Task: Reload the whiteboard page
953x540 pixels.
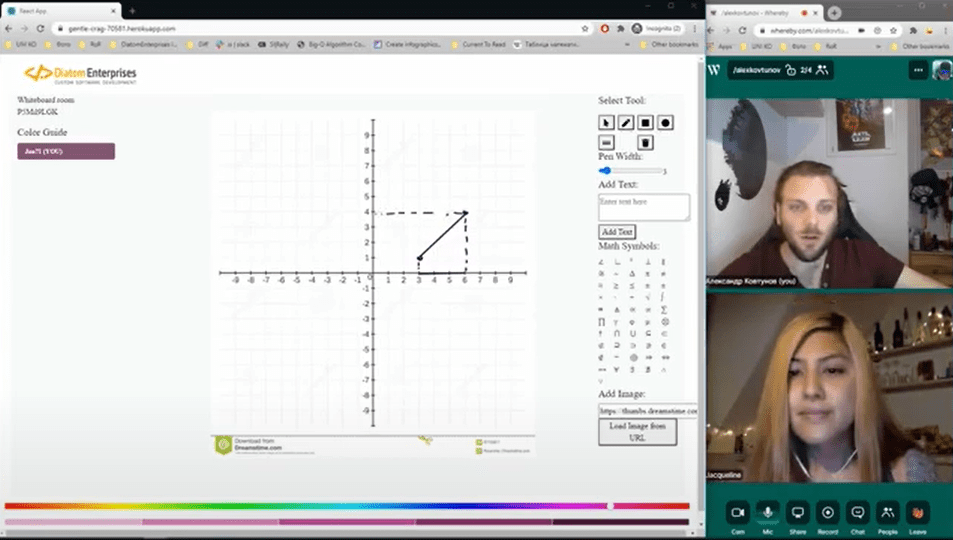Action: click(40, 29)
